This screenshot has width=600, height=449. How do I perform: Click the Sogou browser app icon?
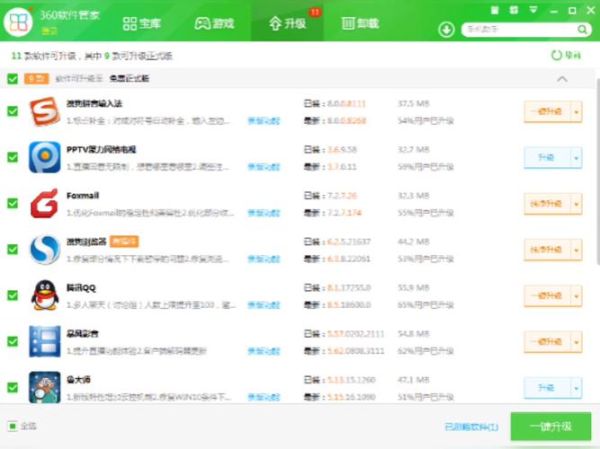click(45, 250)
